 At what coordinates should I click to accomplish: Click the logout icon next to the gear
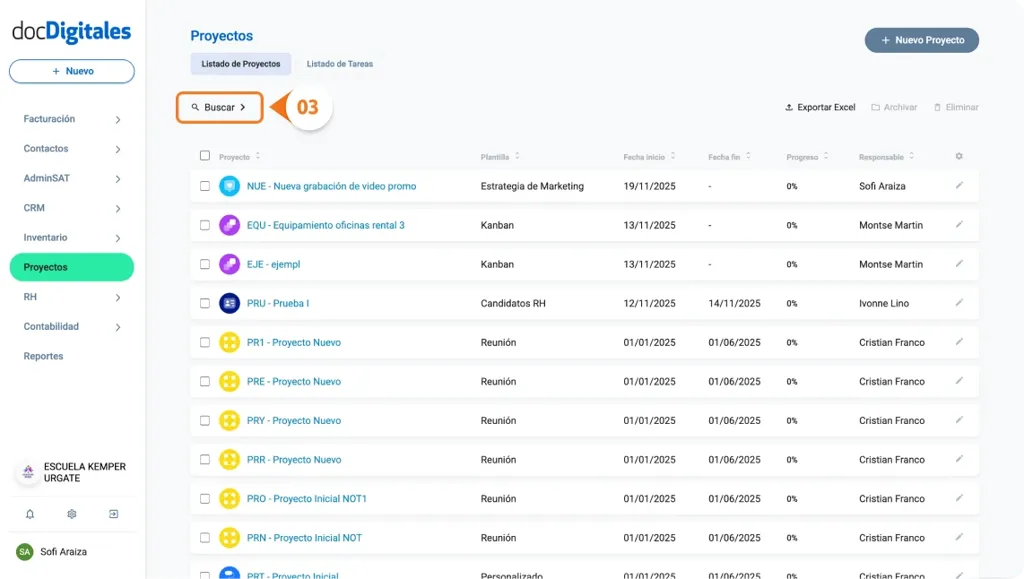pyautogui.click(x=113, y=513)
